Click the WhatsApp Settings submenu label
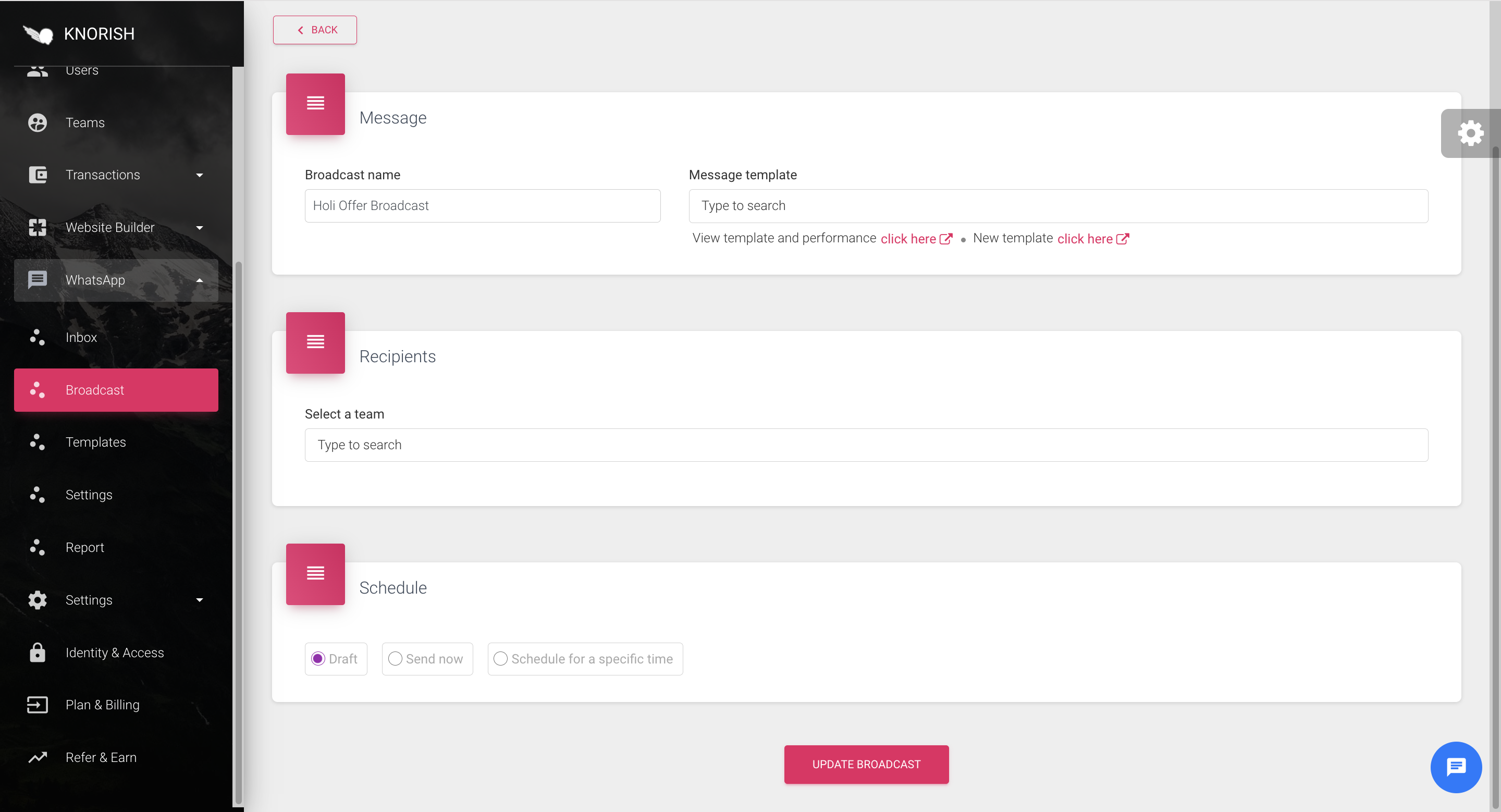Screen dimensions: 1501x812 tap(89, 495)
